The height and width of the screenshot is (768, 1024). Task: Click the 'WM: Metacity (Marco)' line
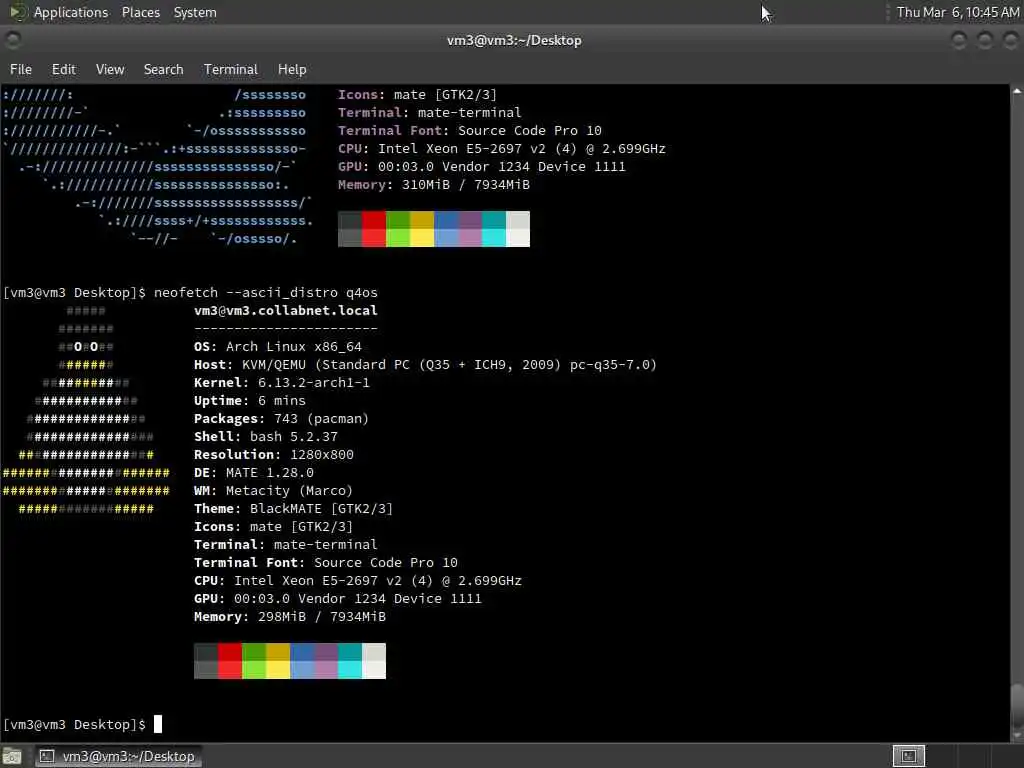[273, 490]
